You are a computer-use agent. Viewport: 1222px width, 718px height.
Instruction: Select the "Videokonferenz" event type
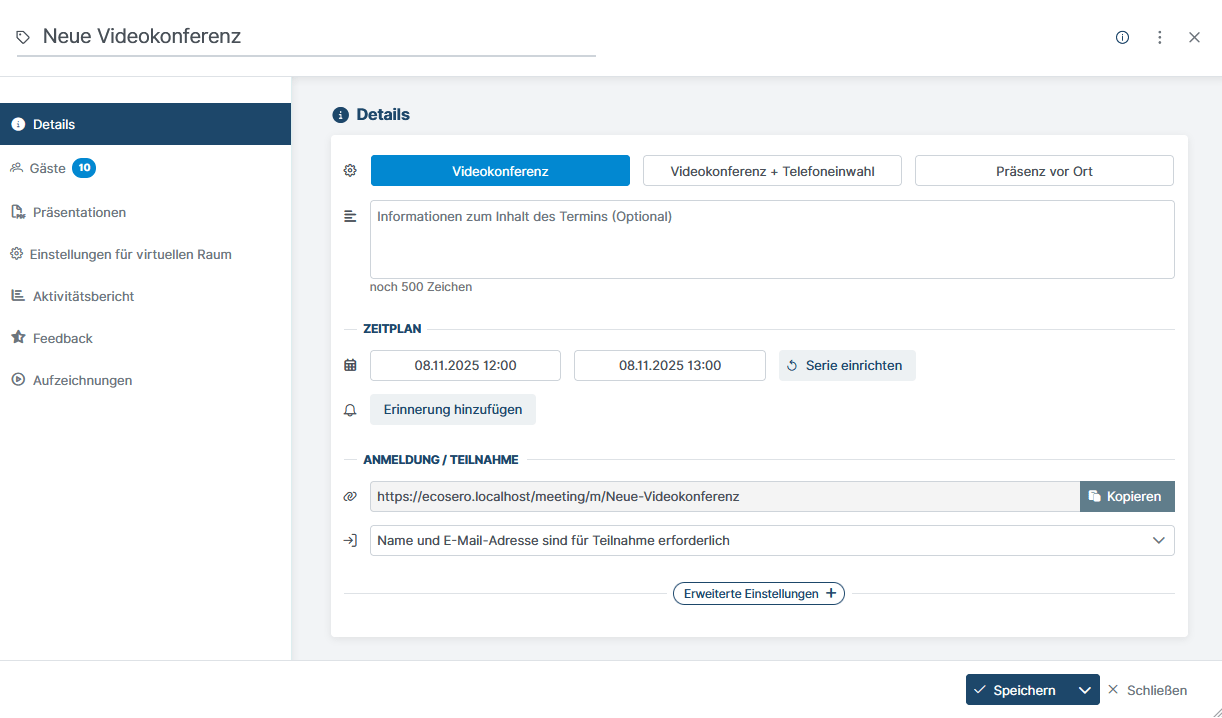pos(500,170)
